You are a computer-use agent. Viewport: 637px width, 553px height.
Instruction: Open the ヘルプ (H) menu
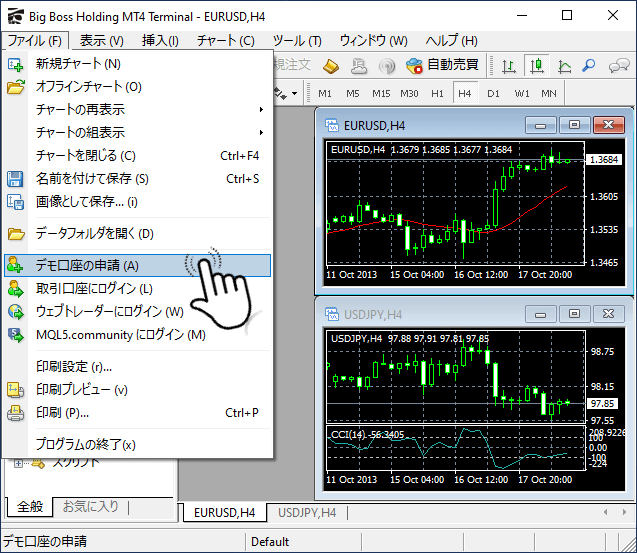451,41
